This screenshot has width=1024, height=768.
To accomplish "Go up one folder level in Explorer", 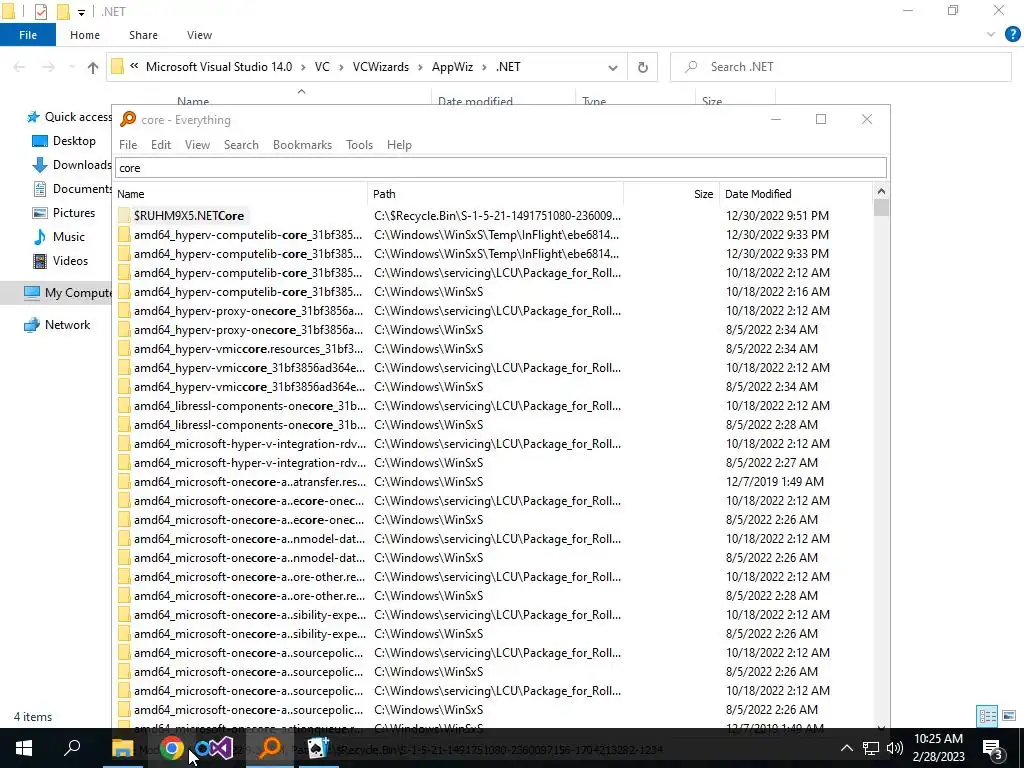I will 93,67.
